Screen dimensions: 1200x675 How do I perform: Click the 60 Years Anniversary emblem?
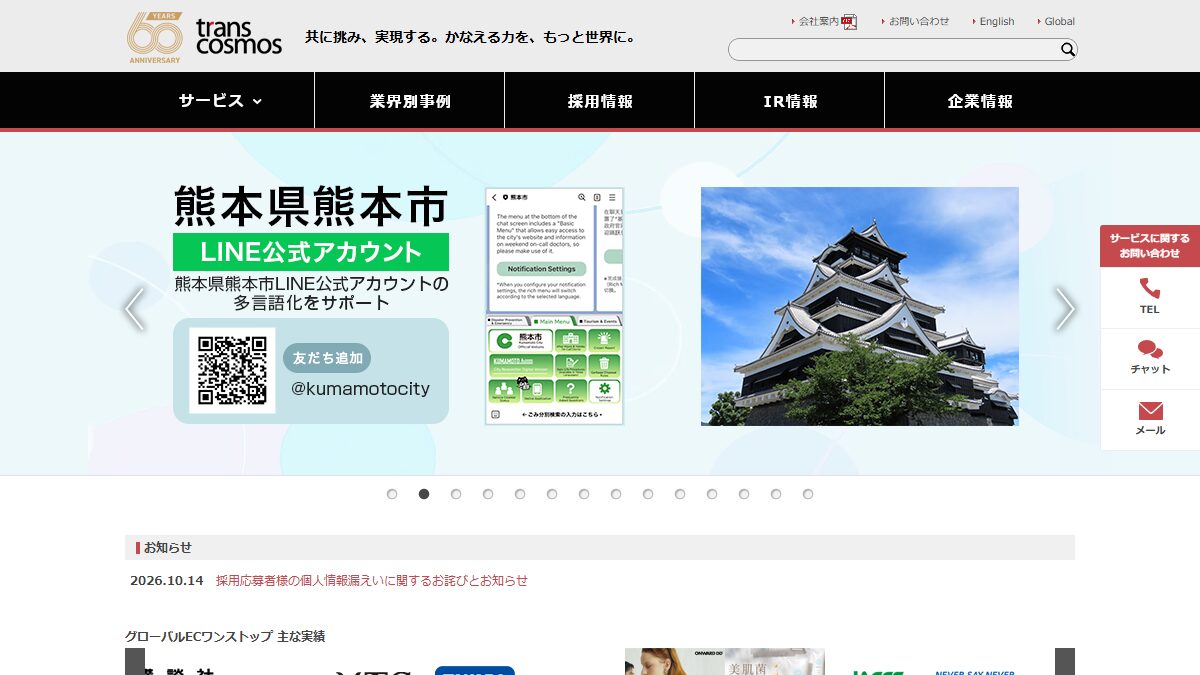coord(155,37)
